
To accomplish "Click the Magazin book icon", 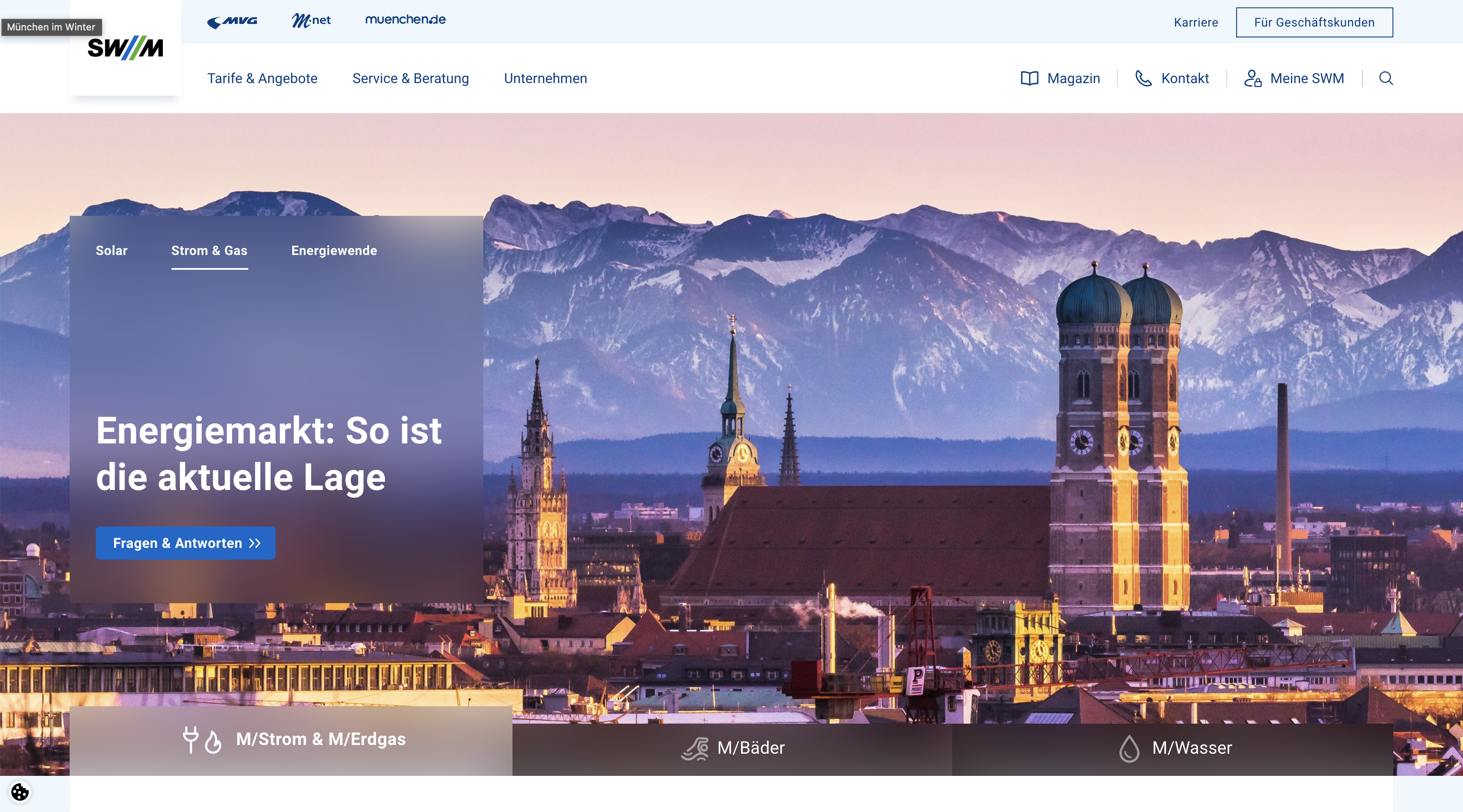I will click(1029, 78).
